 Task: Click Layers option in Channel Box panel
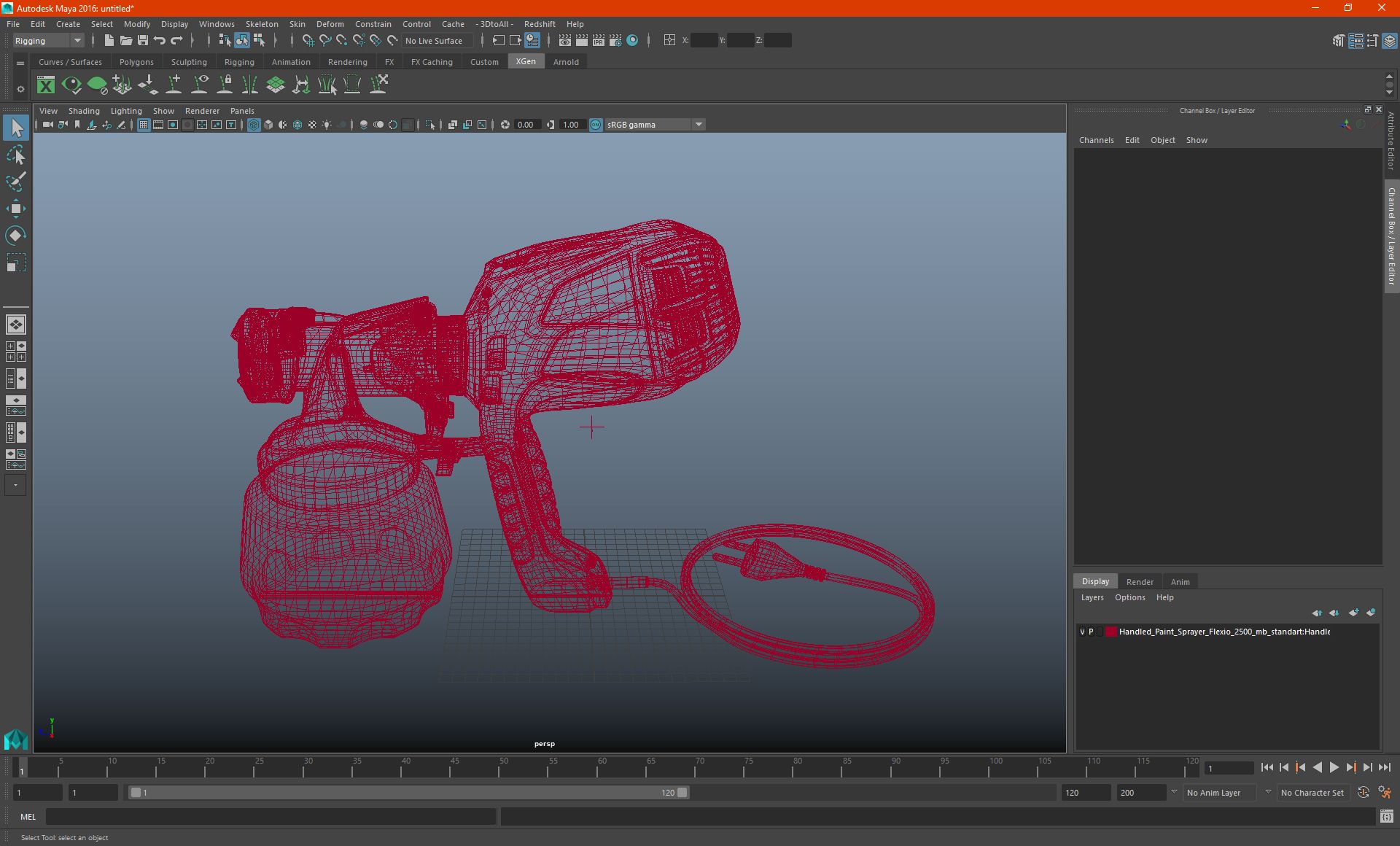[x=1092, y=597]
